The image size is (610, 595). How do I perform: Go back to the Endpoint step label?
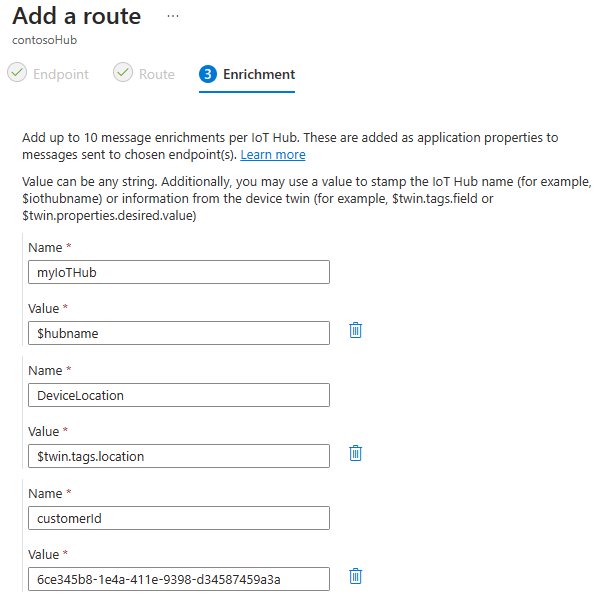point(61,74)
